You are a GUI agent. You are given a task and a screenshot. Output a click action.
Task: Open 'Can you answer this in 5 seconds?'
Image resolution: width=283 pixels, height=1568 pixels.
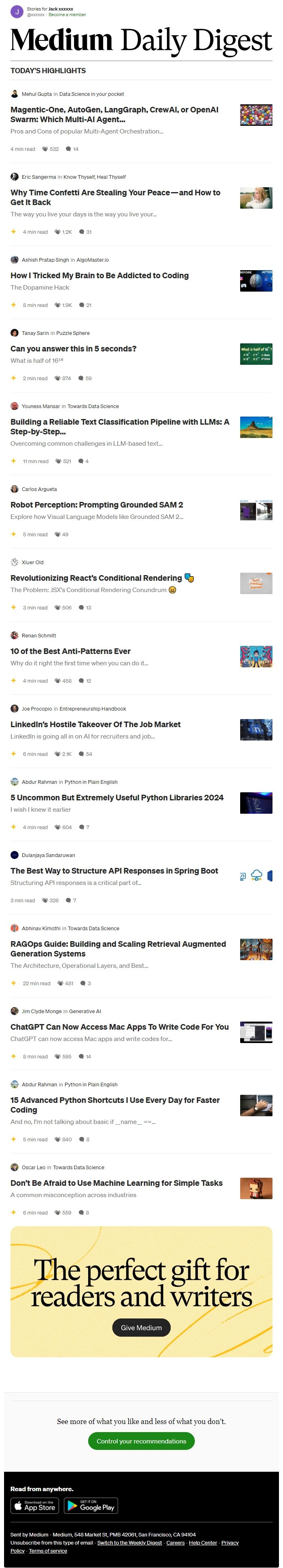pyautogui.click(x=73, y=349)
